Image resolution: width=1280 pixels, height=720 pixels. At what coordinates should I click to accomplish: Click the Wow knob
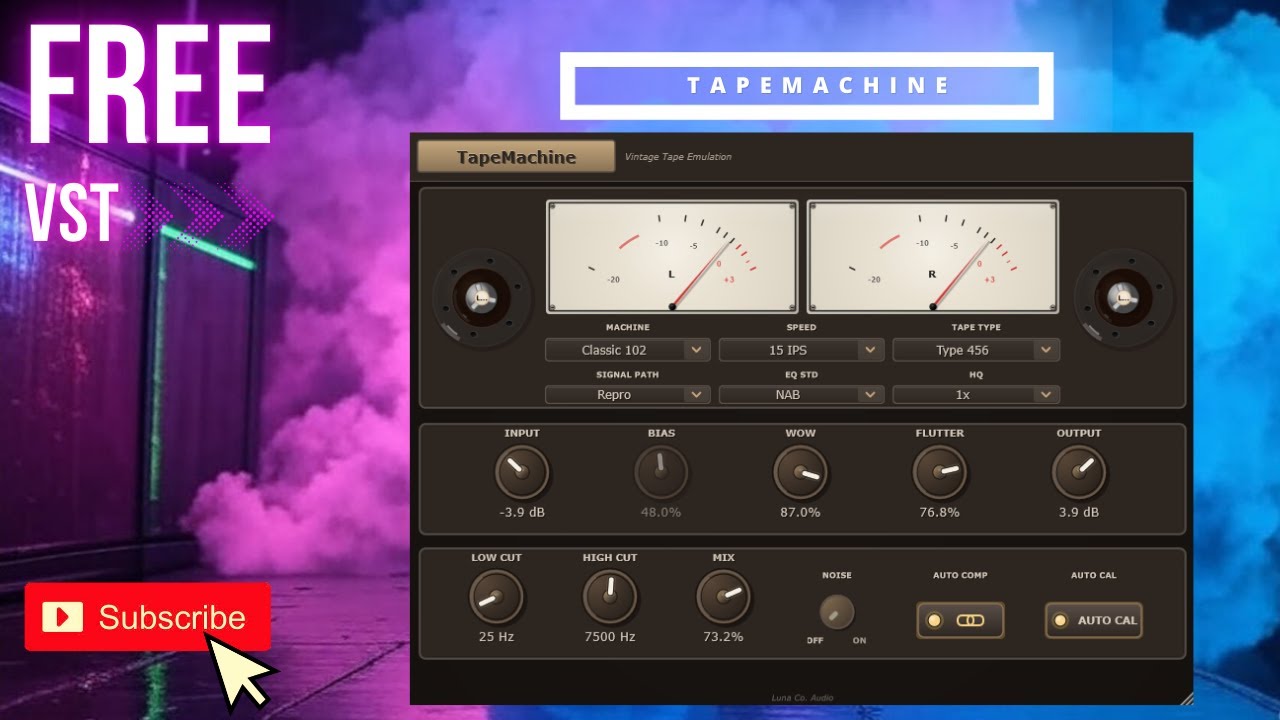tap(800, 472)
